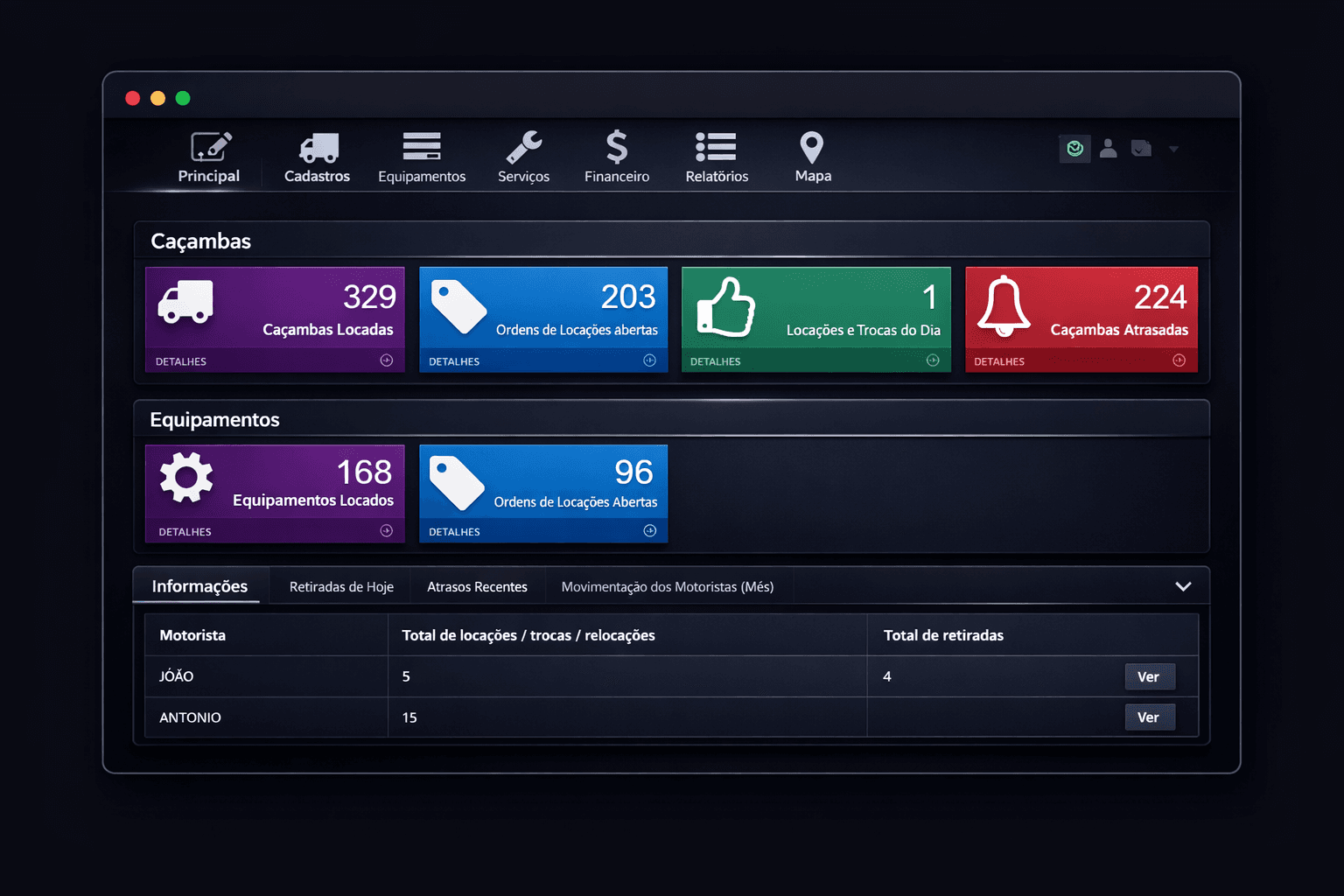Click Ver button on JÓÃO's row

click(1149, 675)
